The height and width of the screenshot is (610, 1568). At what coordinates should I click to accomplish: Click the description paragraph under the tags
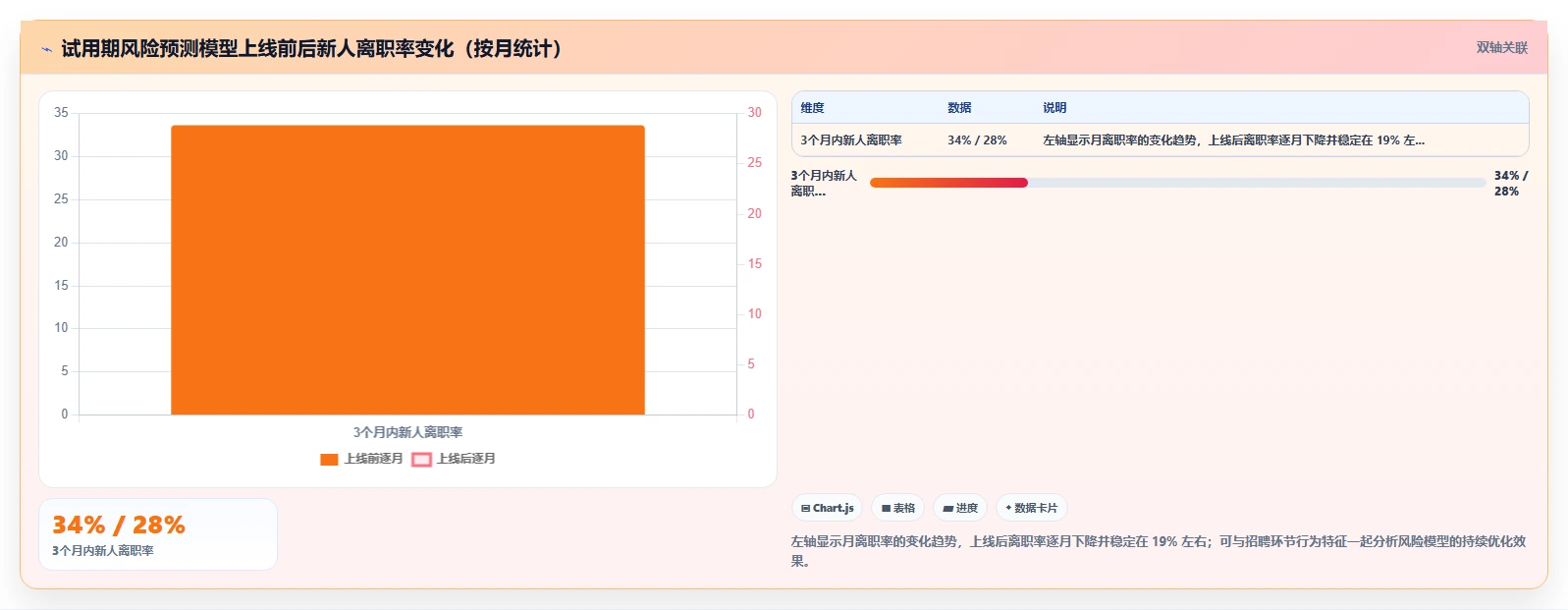coord(1159,551)
